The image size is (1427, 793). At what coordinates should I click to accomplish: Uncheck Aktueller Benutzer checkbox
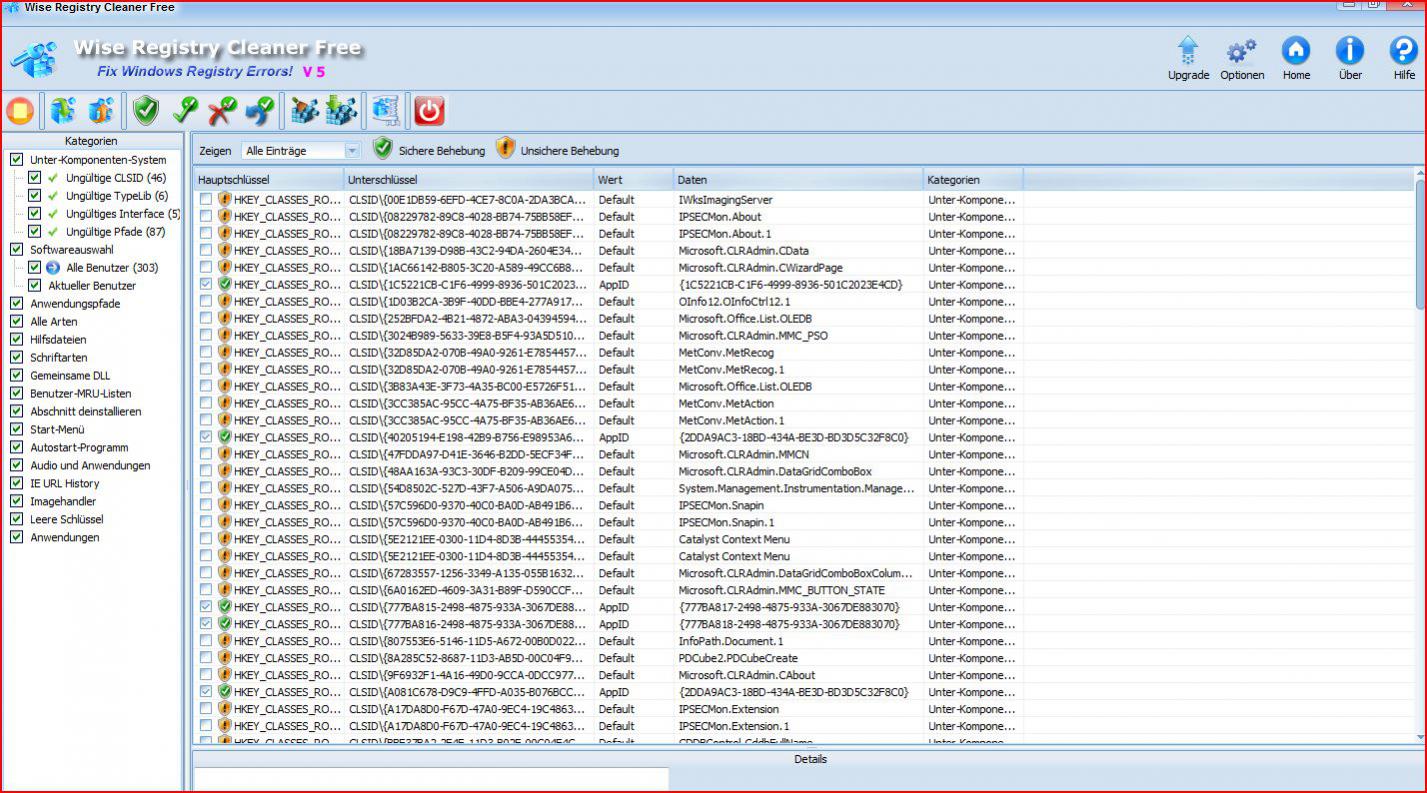[35, 285]
